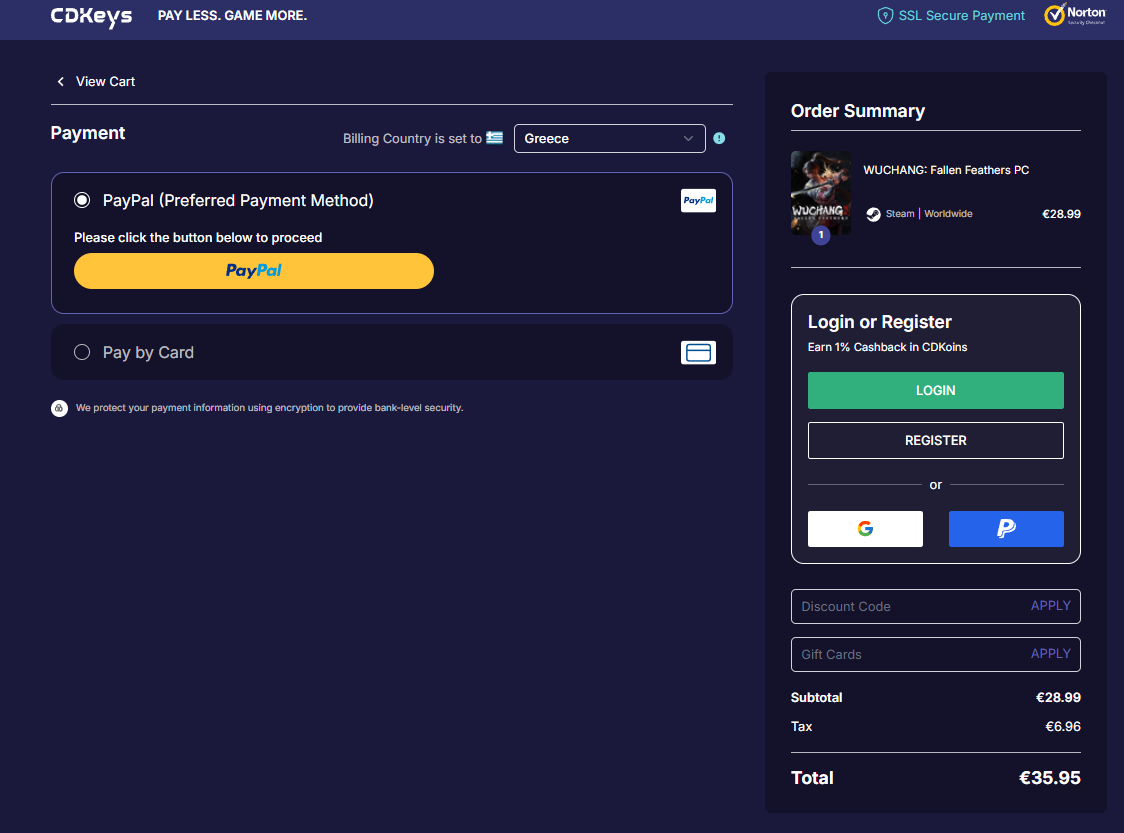Click the Subtotal €28.99 value
Viewport: 1124px width, 833px height.
tap(1058, 698)
